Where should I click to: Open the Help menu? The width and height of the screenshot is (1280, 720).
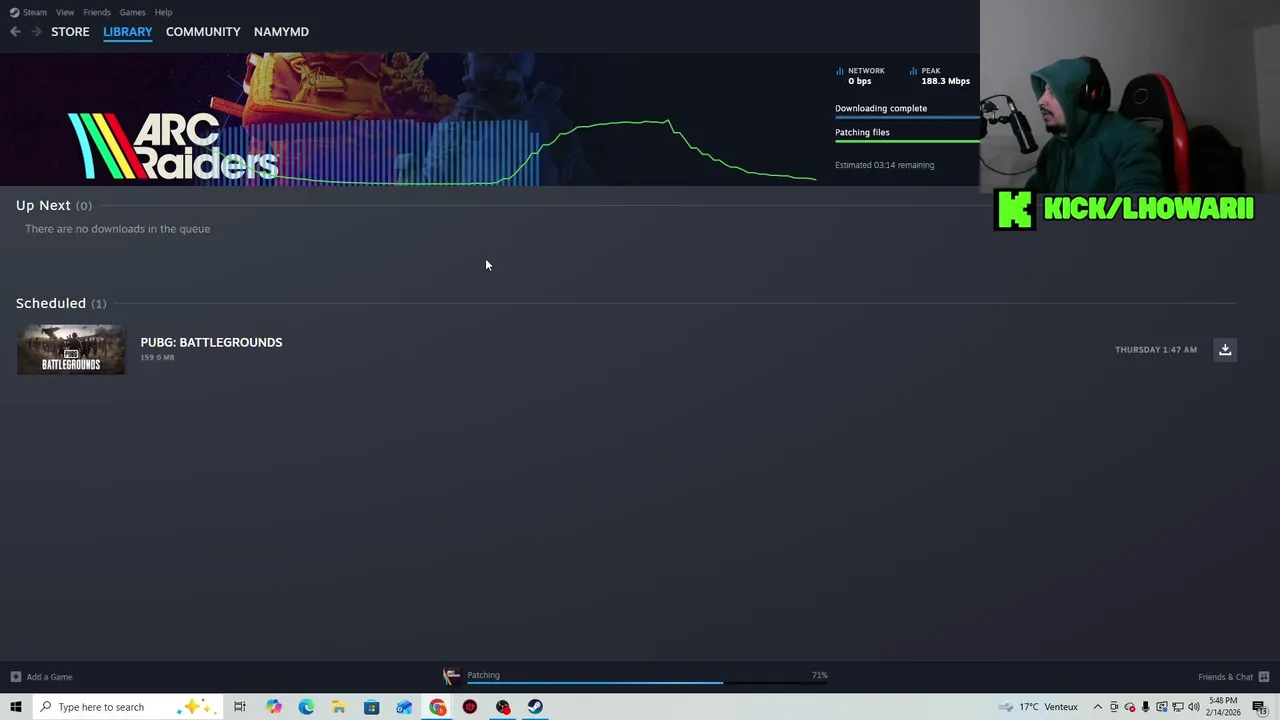point(163,12)
